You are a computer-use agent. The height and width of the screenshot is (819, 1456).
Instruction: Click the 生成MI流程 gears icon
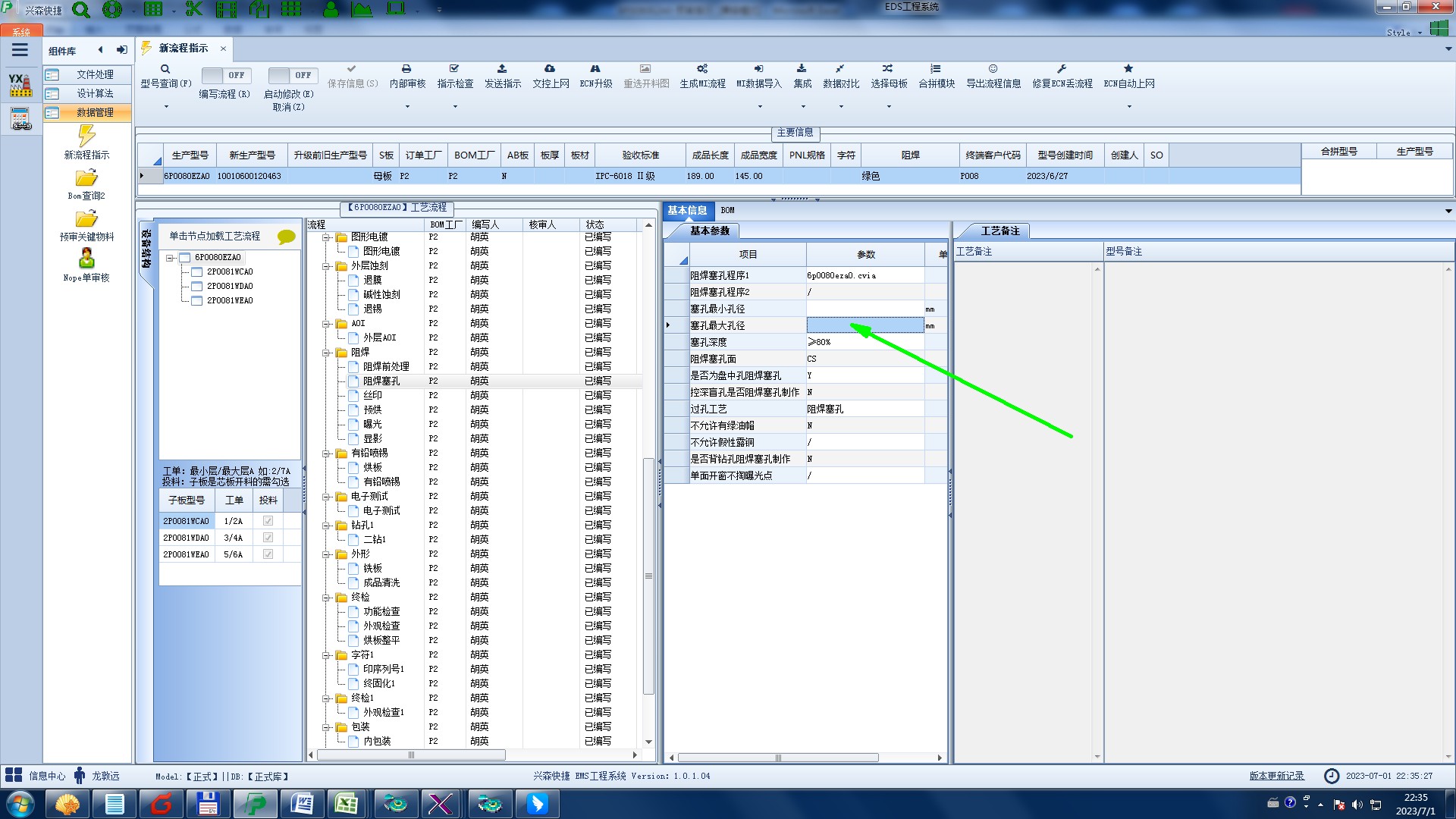point(702,69)
